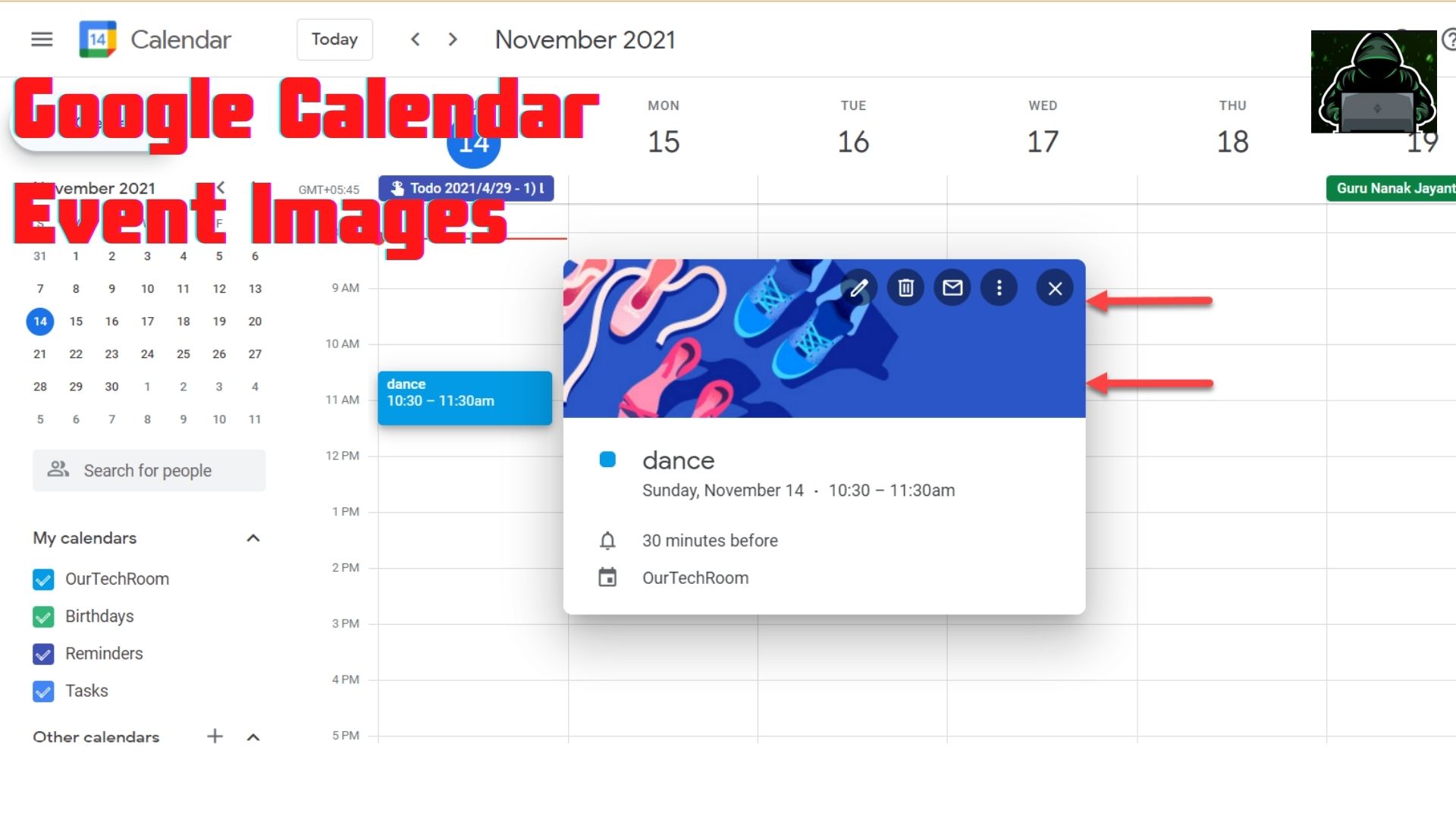The width and height of the screenshot is (1456, 819).
Task: Navigate to next week using right arrow
Action: tap(453, 39)
